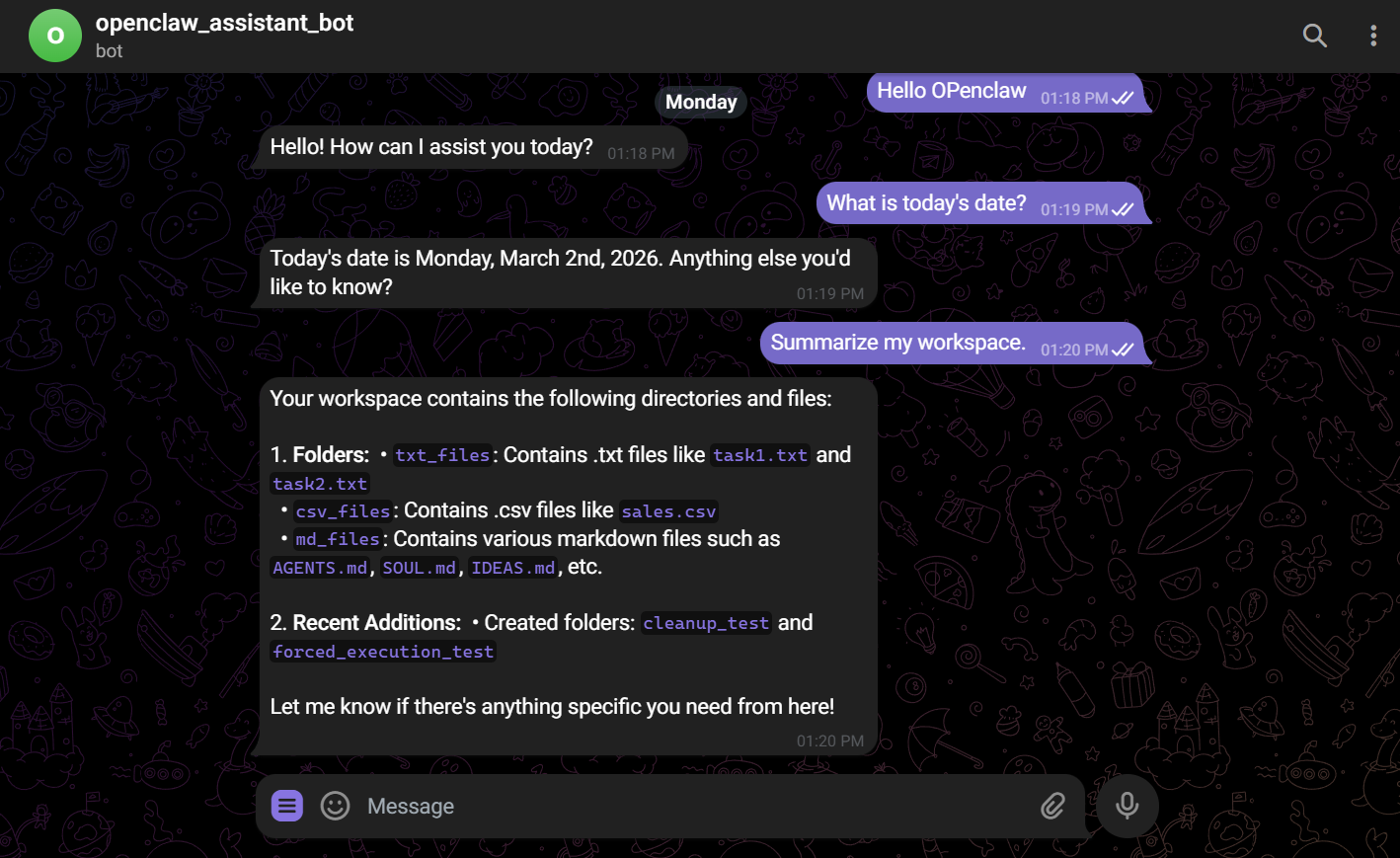Click the cleanup_test code text
1400x858 pixels.
(x=706, y=622)
